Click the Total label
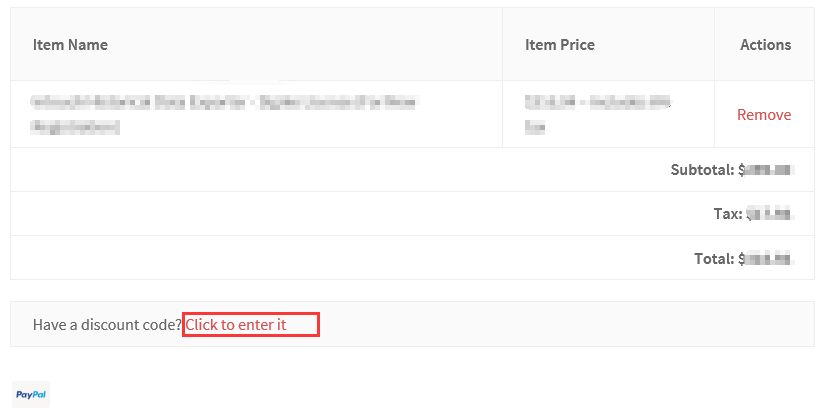Image resolution: width=823 pixels, height=410 pixels. coord(714,258)
